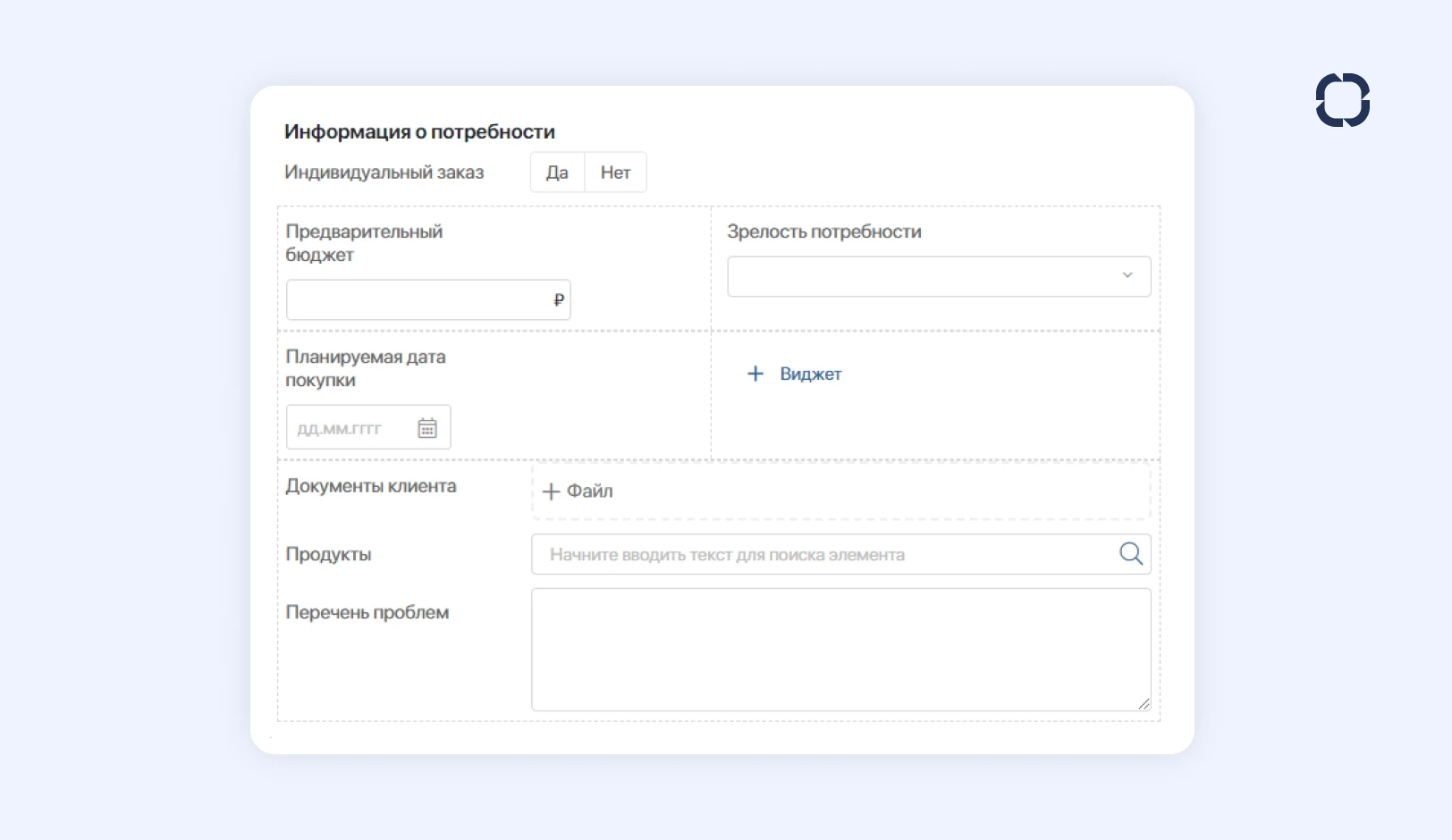The width and height of the screenshot is (1452, 840).
Task: Click the plus icon beside Файл
Action: click(x=551, y=491)
